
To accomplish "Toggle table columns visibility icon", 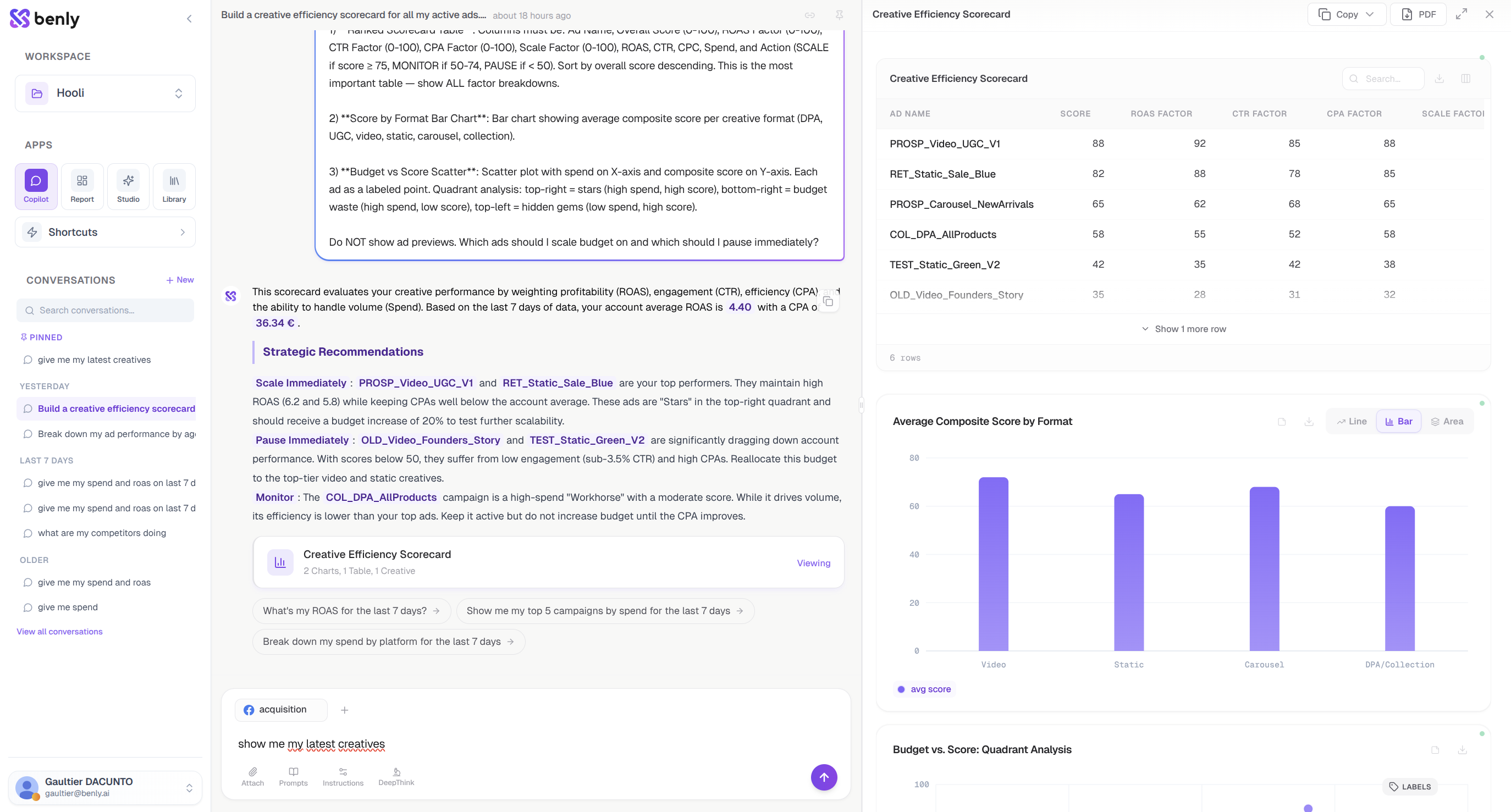I will (x=1465, y=79).
